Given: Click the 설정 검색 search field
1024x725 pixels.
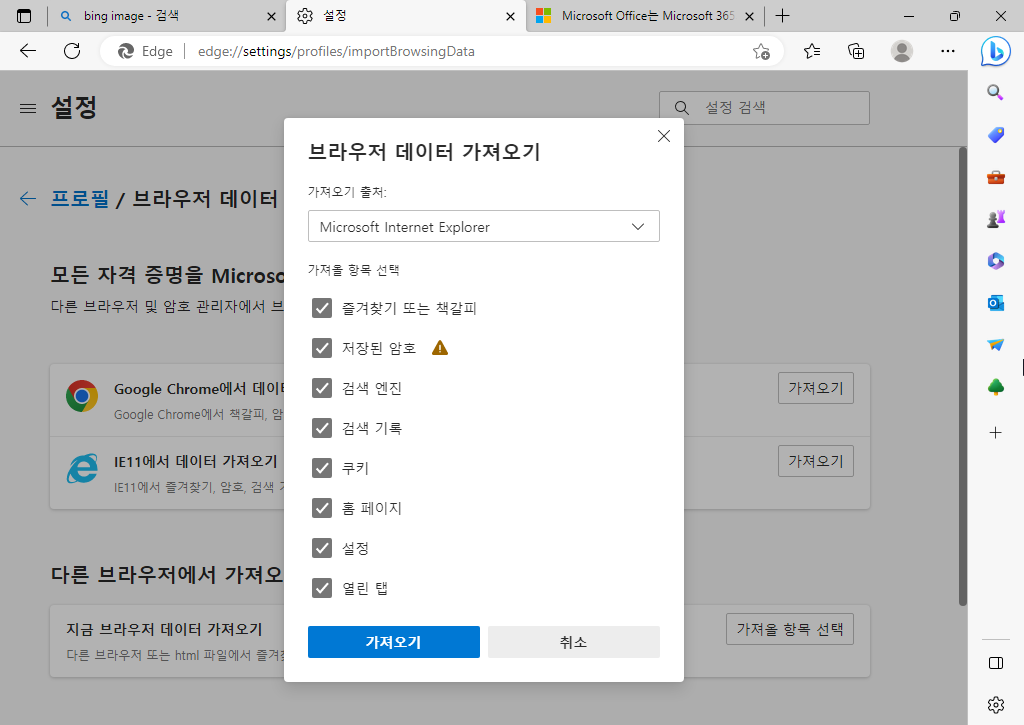Looking at the screenshot, I should click(764, 108).
